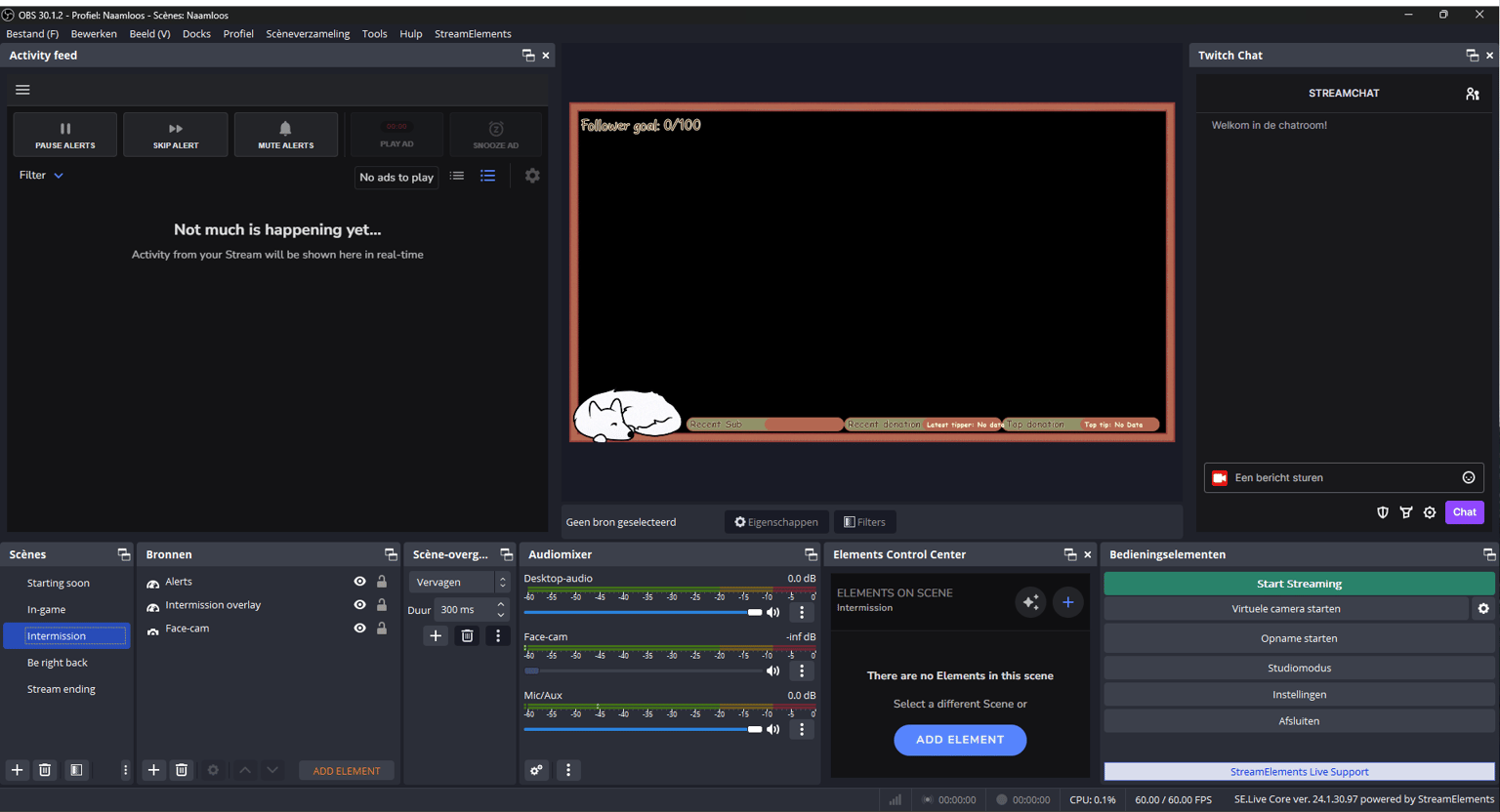Switch Activity feed to detailed list view
This screenshot has width=1500, height=812.
[488, 176]
